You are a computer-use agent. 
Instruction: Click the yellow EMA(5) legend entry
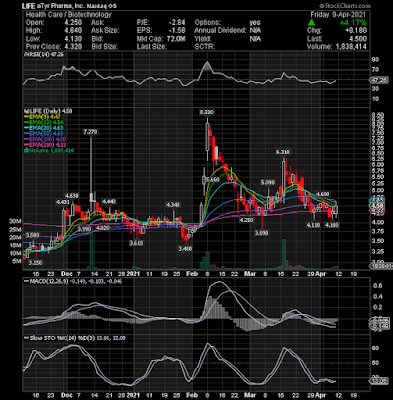click(x=41, y=117)
